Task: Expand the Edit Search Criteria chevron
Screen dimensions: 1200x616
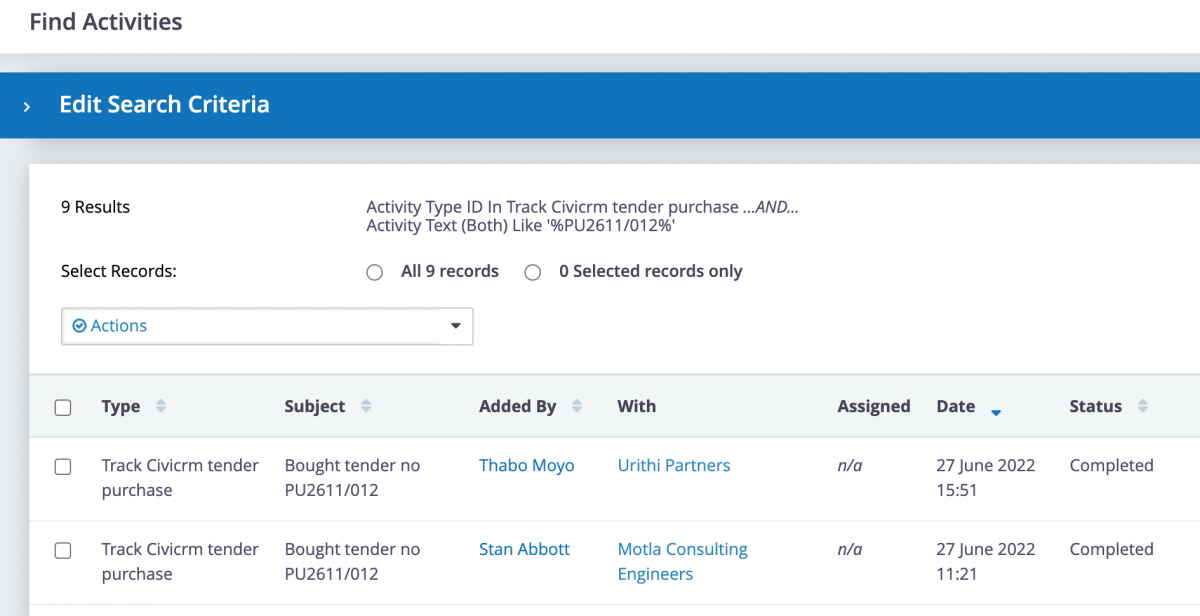Action: pos(27,106)
